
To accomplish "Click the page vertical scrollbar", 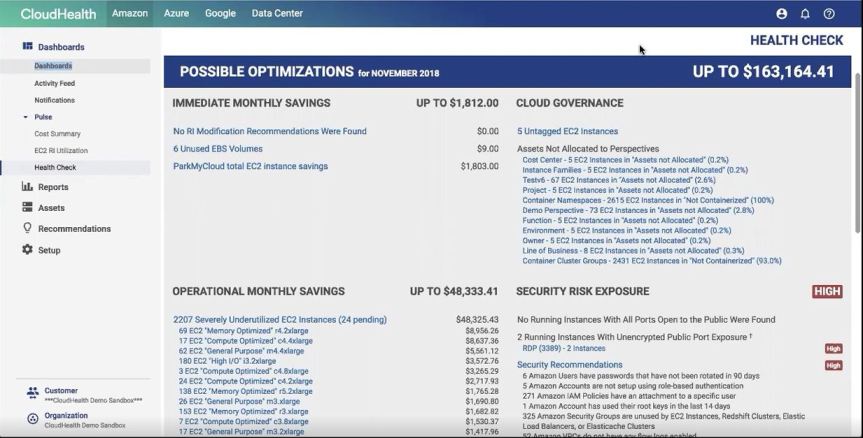I will tap(857, 150).
